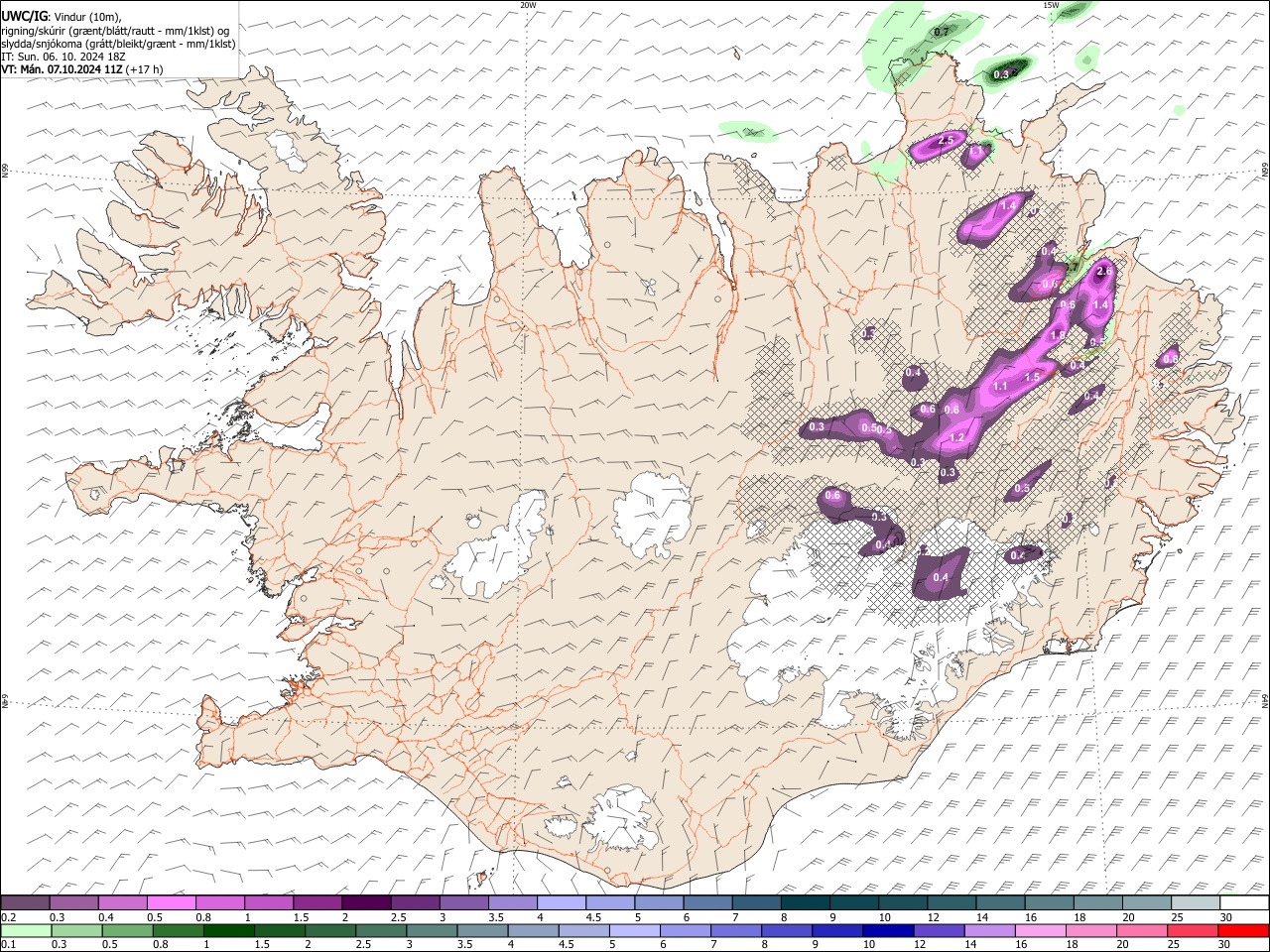Pick the light grey 25 swatch in the upper legend row
The height and width of the screenshot is (952, 1270).
1195,903
